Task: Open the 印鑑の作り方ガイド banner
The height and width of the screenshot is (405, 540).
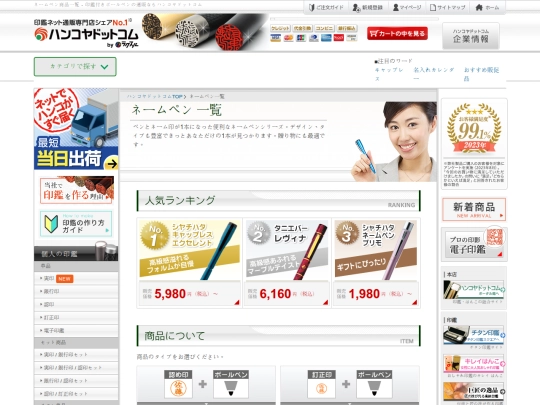Action: coord(76,224)
